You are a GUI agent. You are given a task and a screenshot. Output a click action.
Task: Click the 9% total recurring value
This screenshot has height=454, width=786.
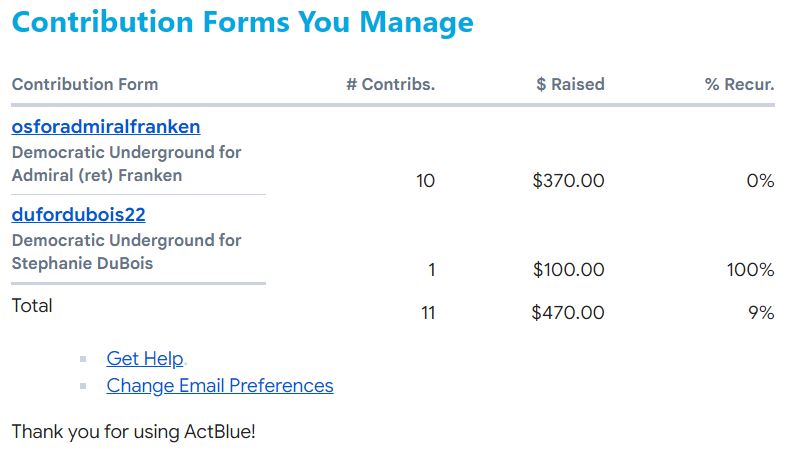(761, 313)
